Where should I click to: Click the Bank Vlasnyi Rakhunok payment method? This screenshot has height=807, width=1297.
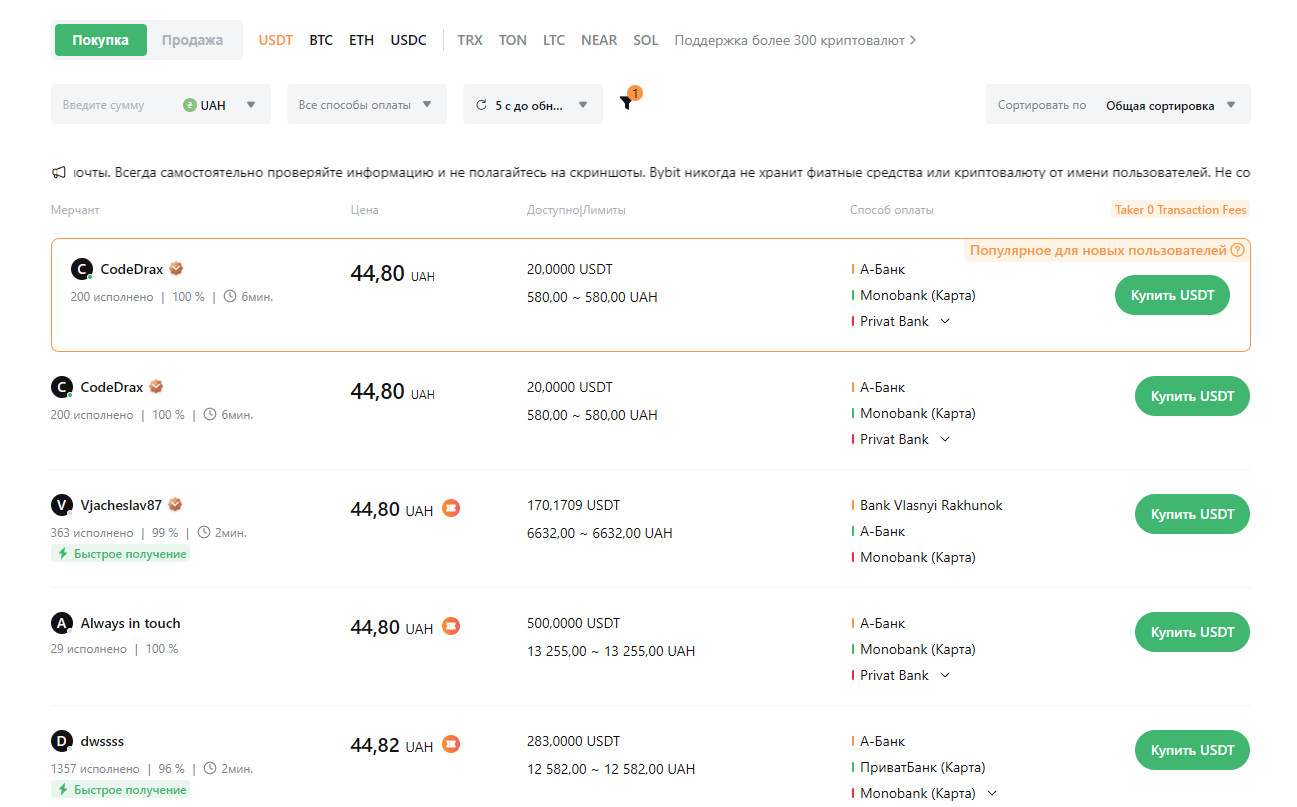point(931,505)
